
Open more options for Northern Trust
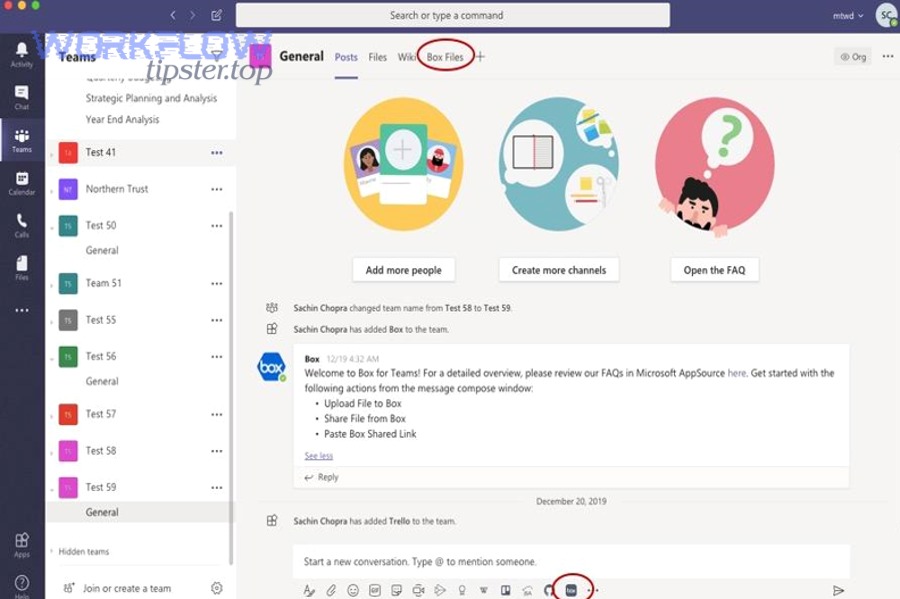pos(216,189)
